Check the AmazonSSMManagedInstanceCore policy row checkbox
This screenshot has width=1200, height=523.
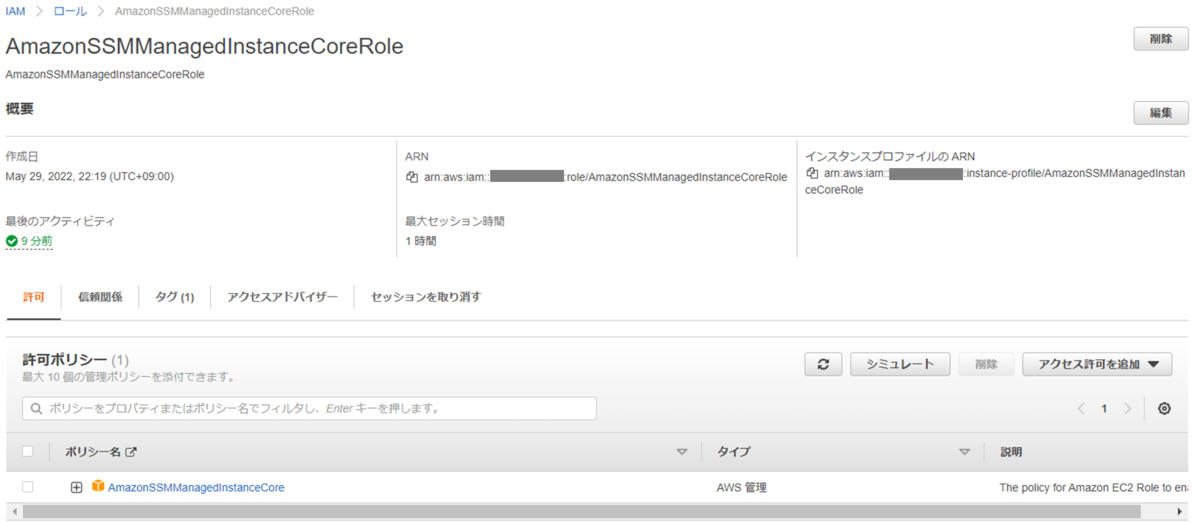coord(27,487)
